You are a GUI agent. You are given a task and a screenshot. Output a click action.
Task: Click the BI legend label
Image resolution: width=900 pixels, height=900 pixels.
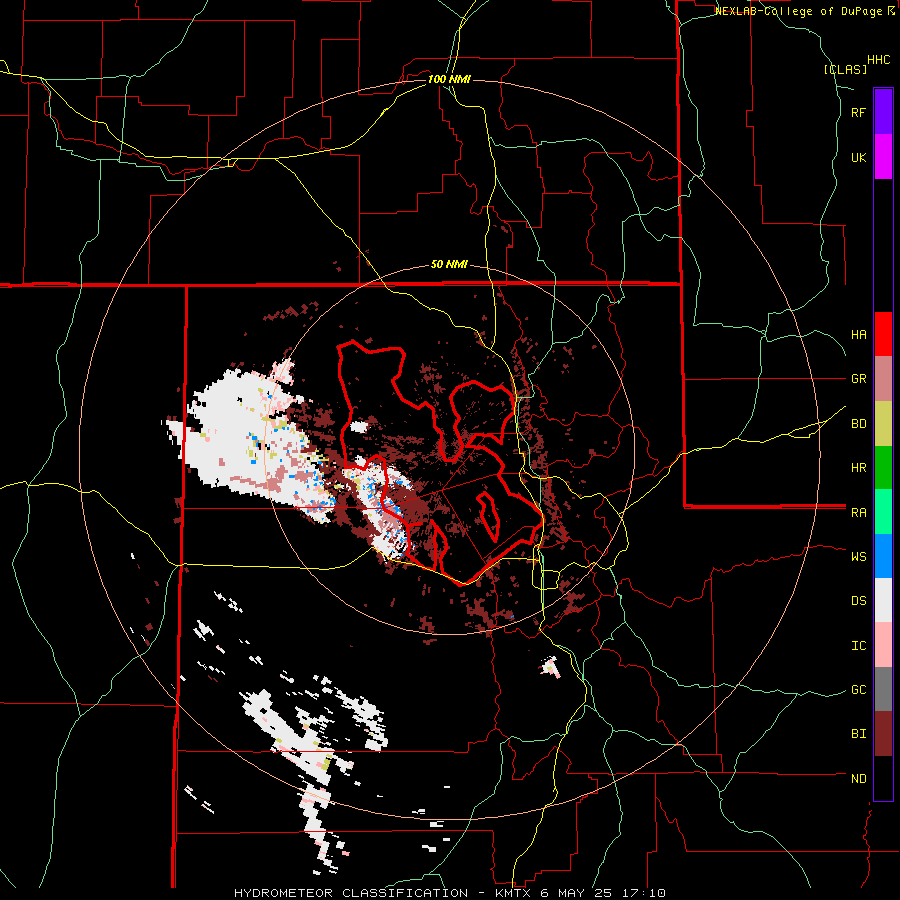[x=858, y=734]
